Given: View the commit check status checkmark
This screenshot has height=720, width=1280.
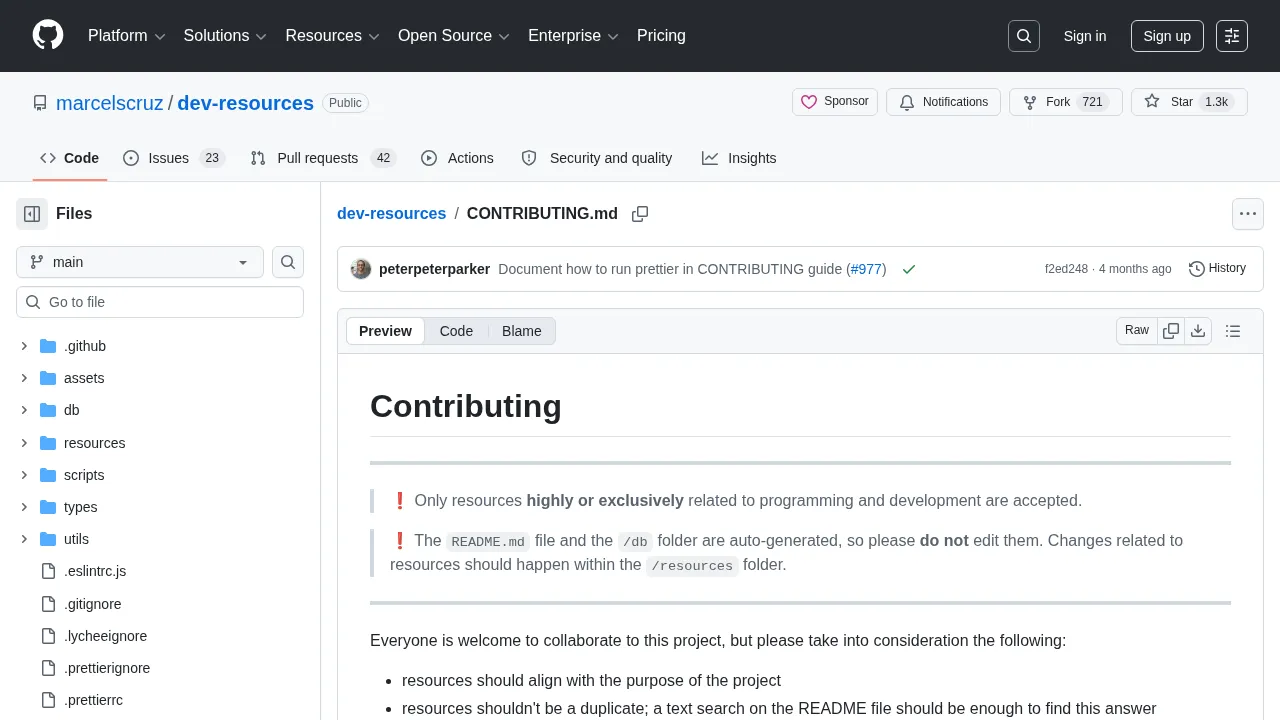Looking at the screenshot, I should point(909,269).
